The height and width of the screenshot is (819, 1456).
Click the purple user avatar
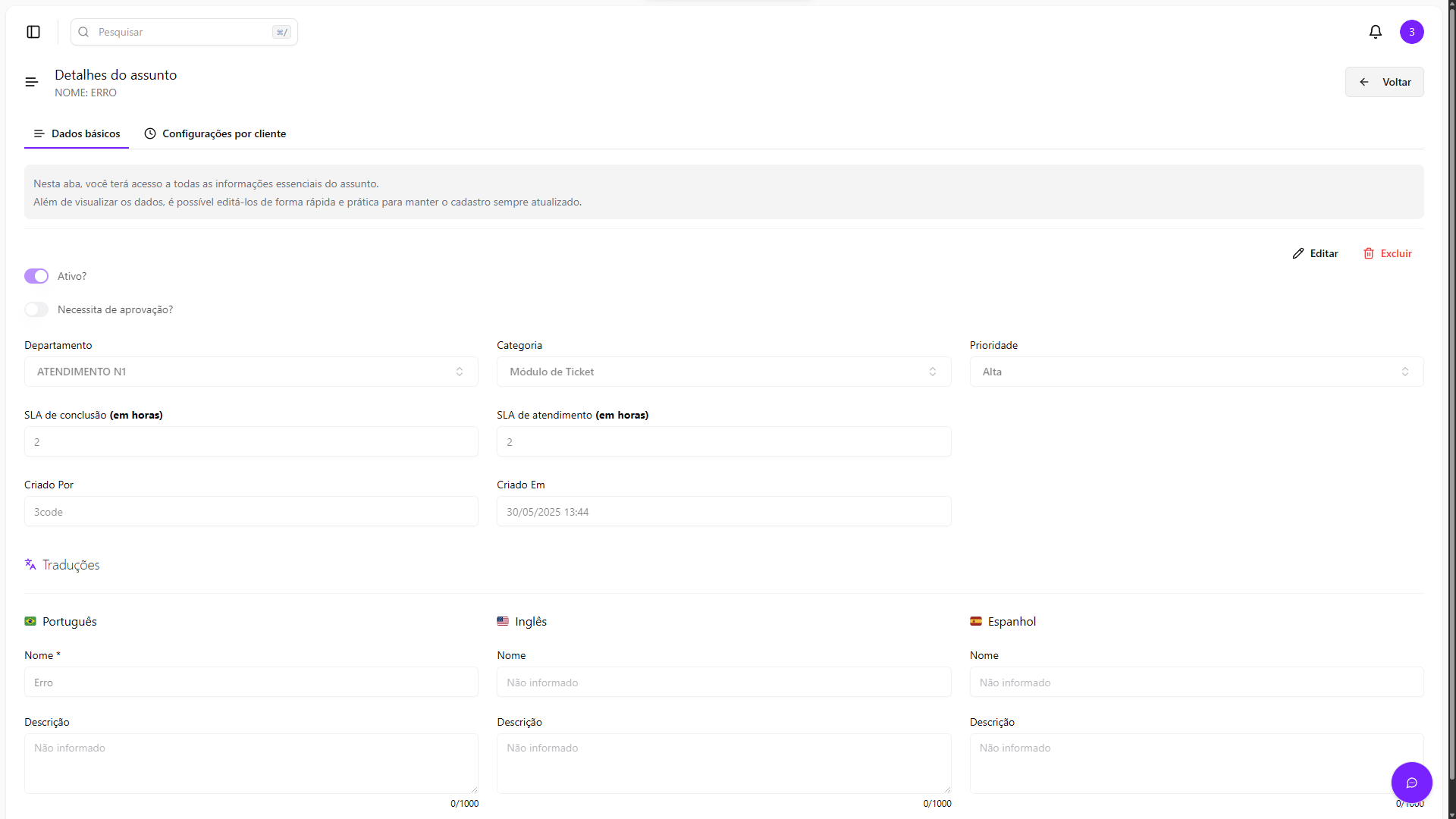click(1411, 32)
